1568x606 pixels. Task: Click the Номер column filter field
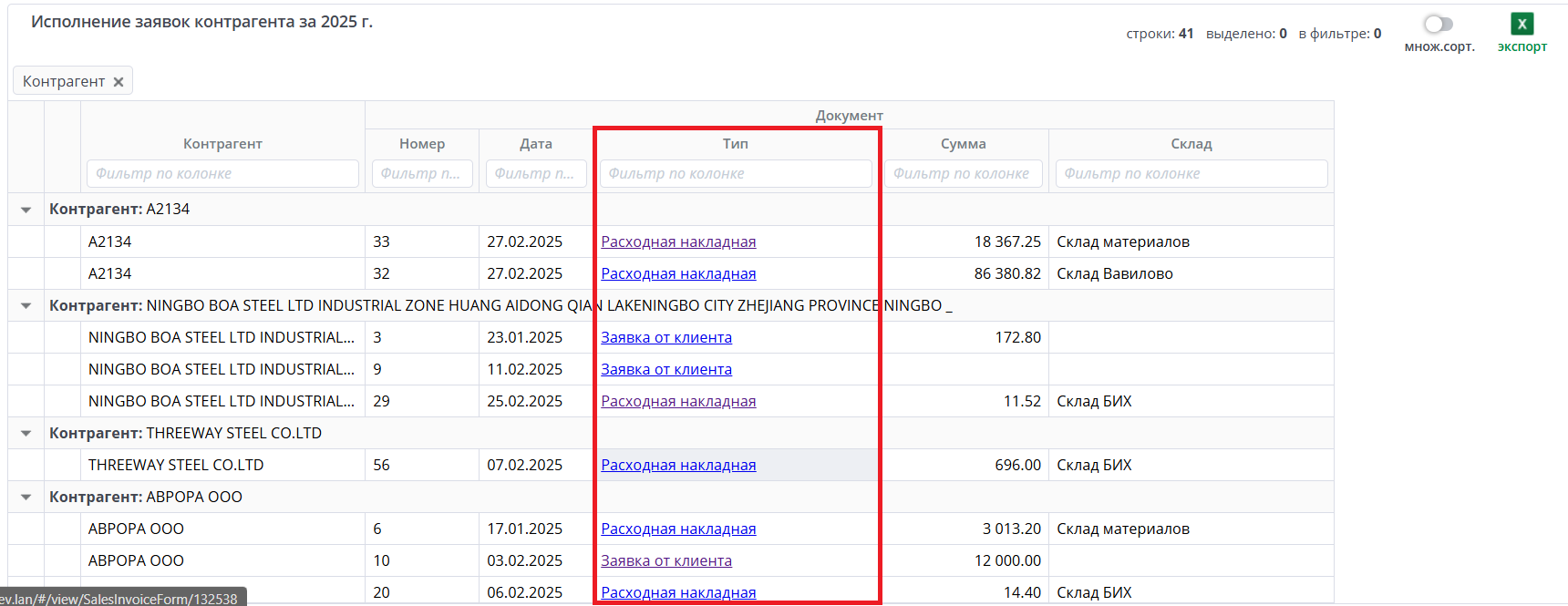[x=422, y=174]
